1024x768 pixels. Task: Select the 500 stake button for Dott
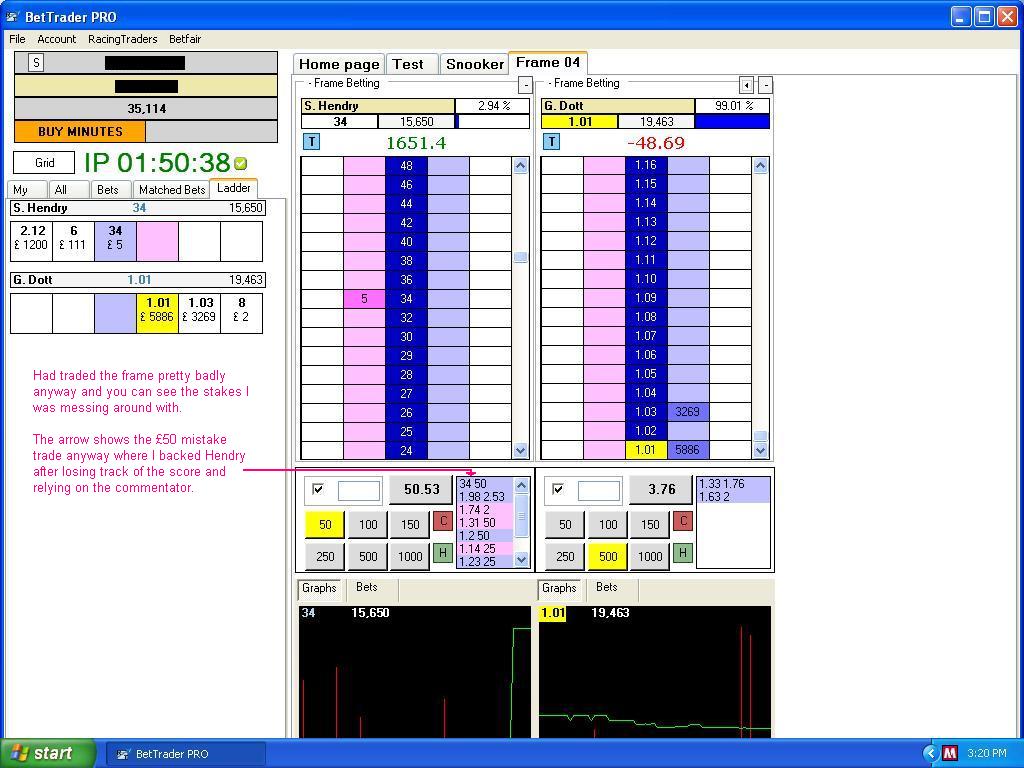click(608, 556)
